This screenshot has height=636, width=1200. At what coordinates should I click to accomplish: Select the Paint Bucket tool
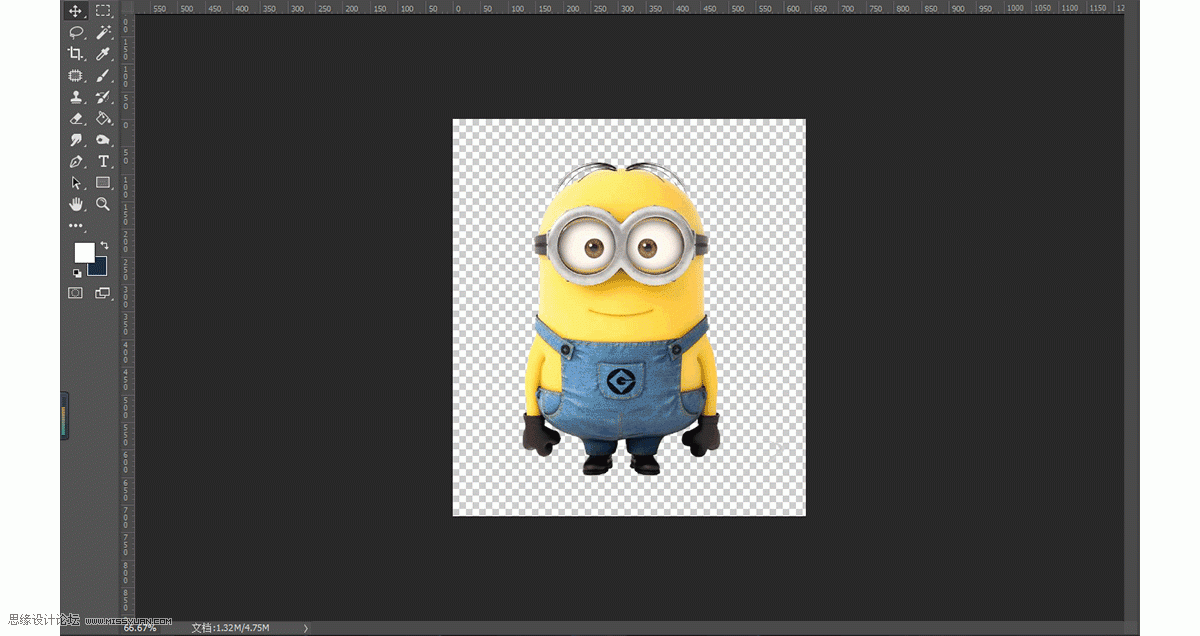tap(103, 118)
